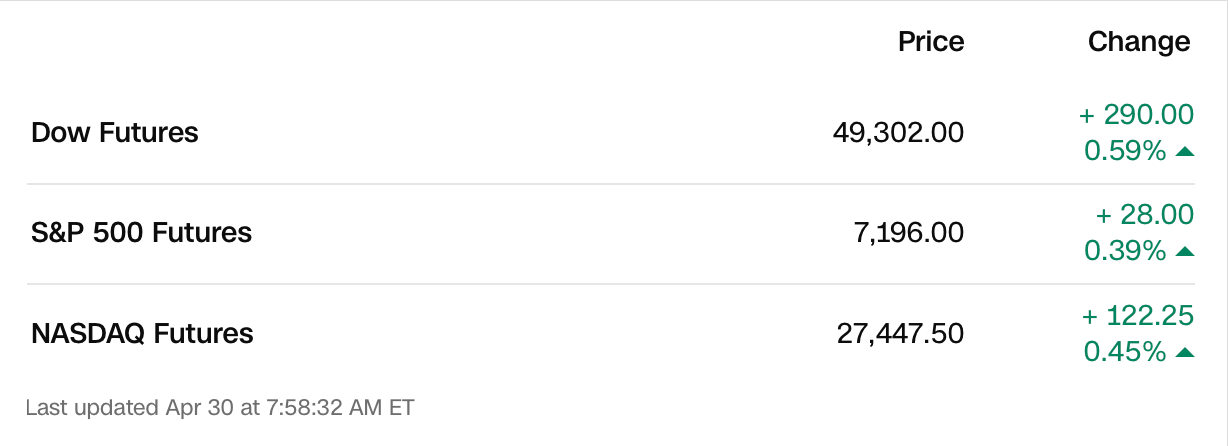Click the + 290.00 change value
Image resolution: width=1228 pixels, height=446 pixels.
[x=1137, y=115]
